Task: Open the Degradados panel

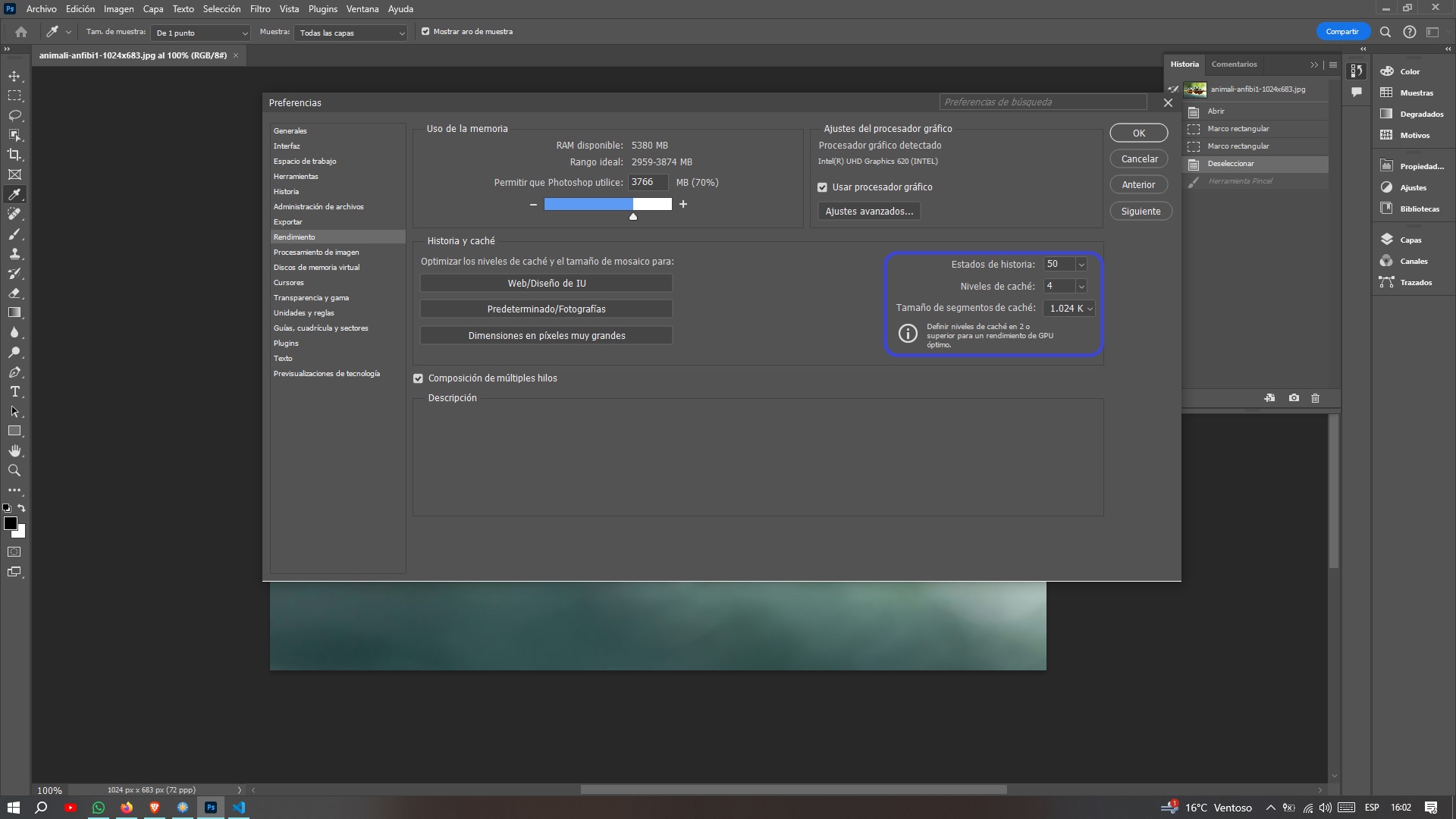Action: coord(1421,114)
